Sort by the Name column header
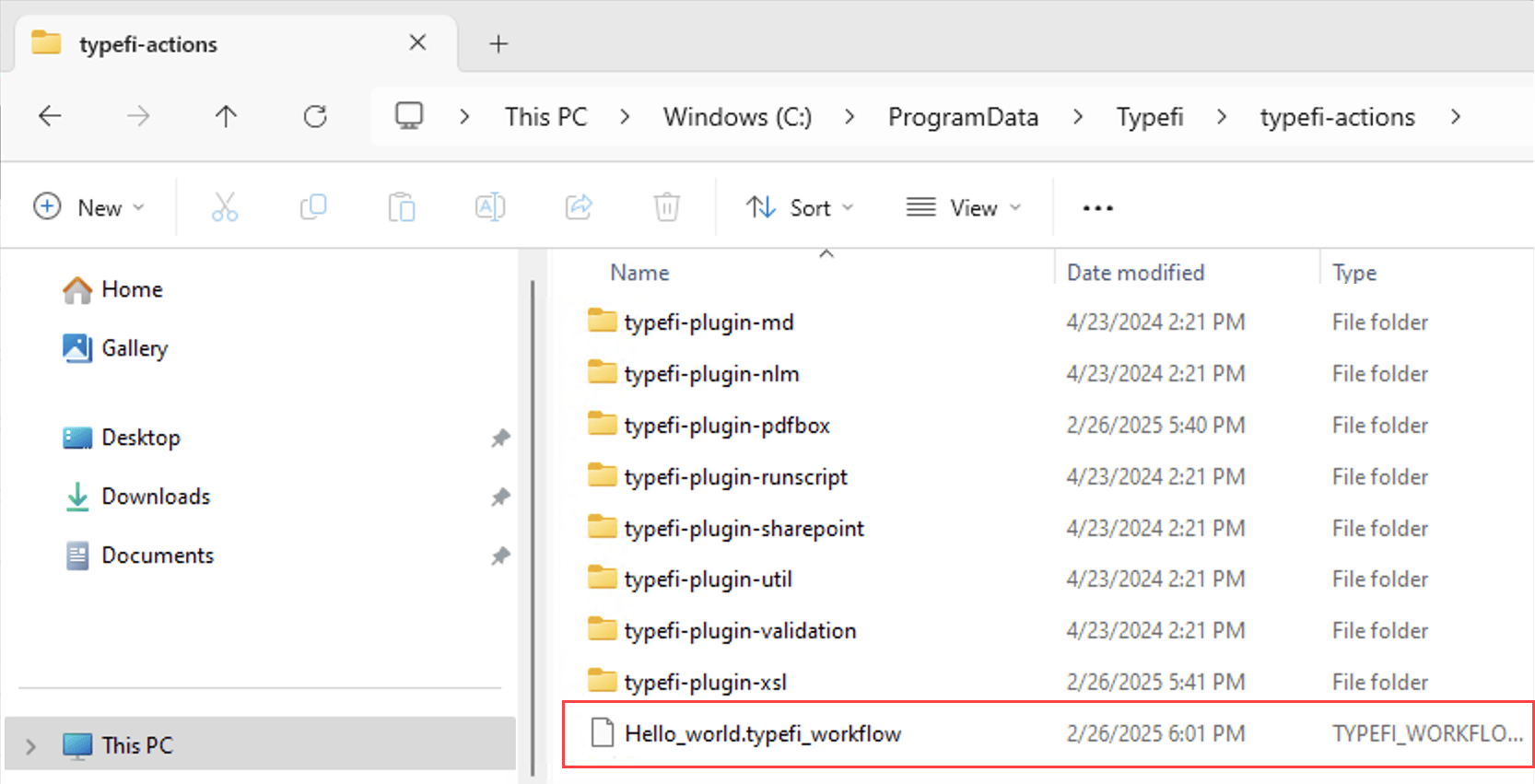Screen dimensions: 1535x784 [639, 273]
